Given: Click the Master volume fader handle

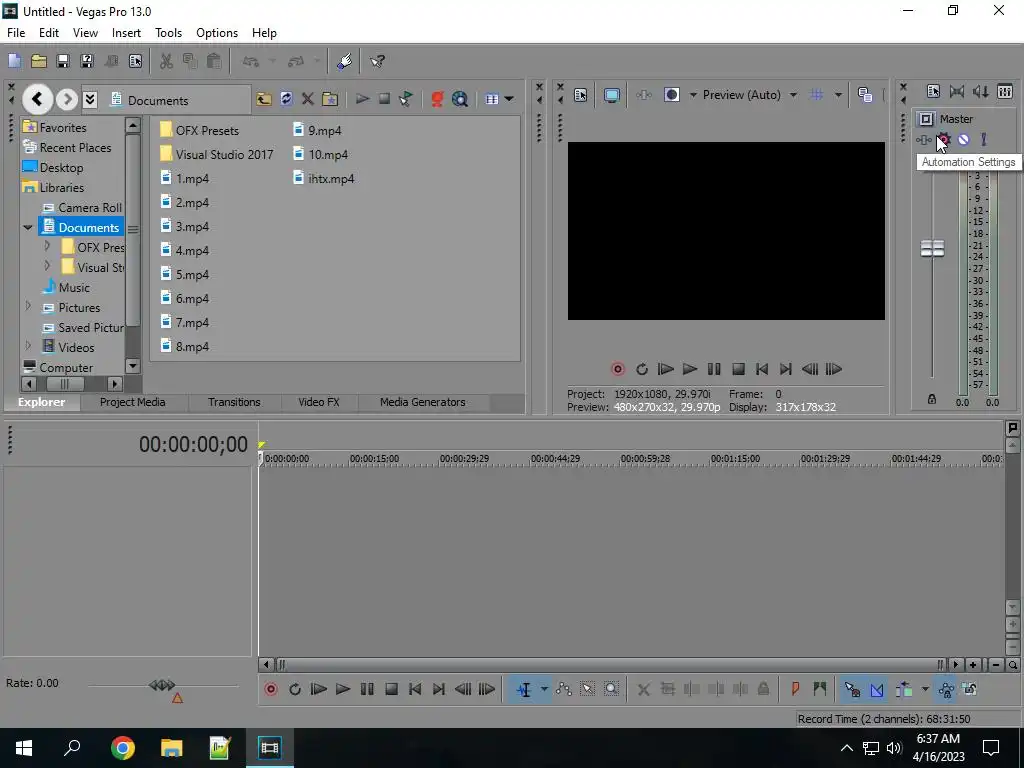Looking at the screenshot, I should coord(932,248).
